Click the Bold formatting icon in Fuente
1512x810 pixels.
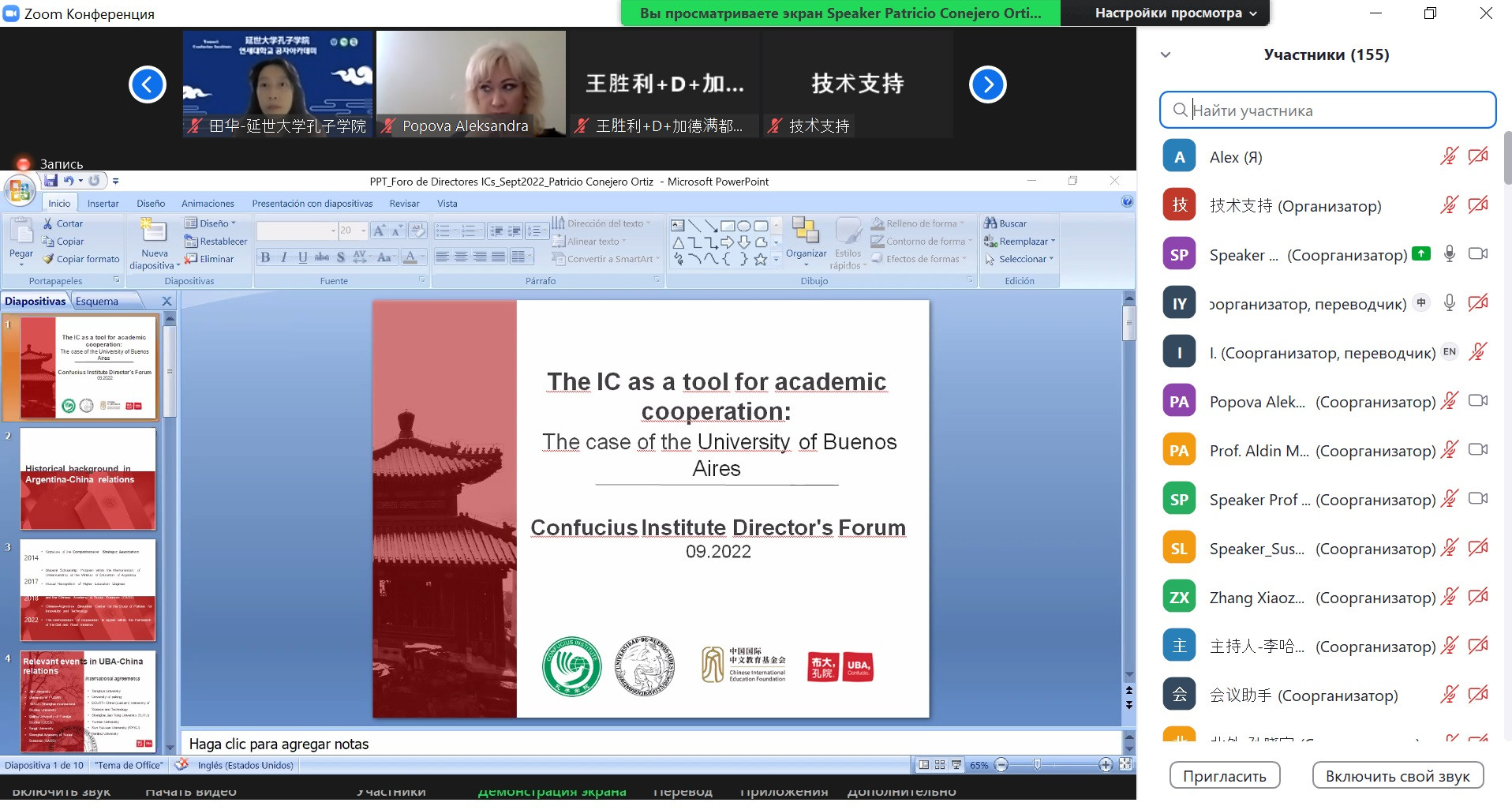pyautogui.click(x=265, y=257)
